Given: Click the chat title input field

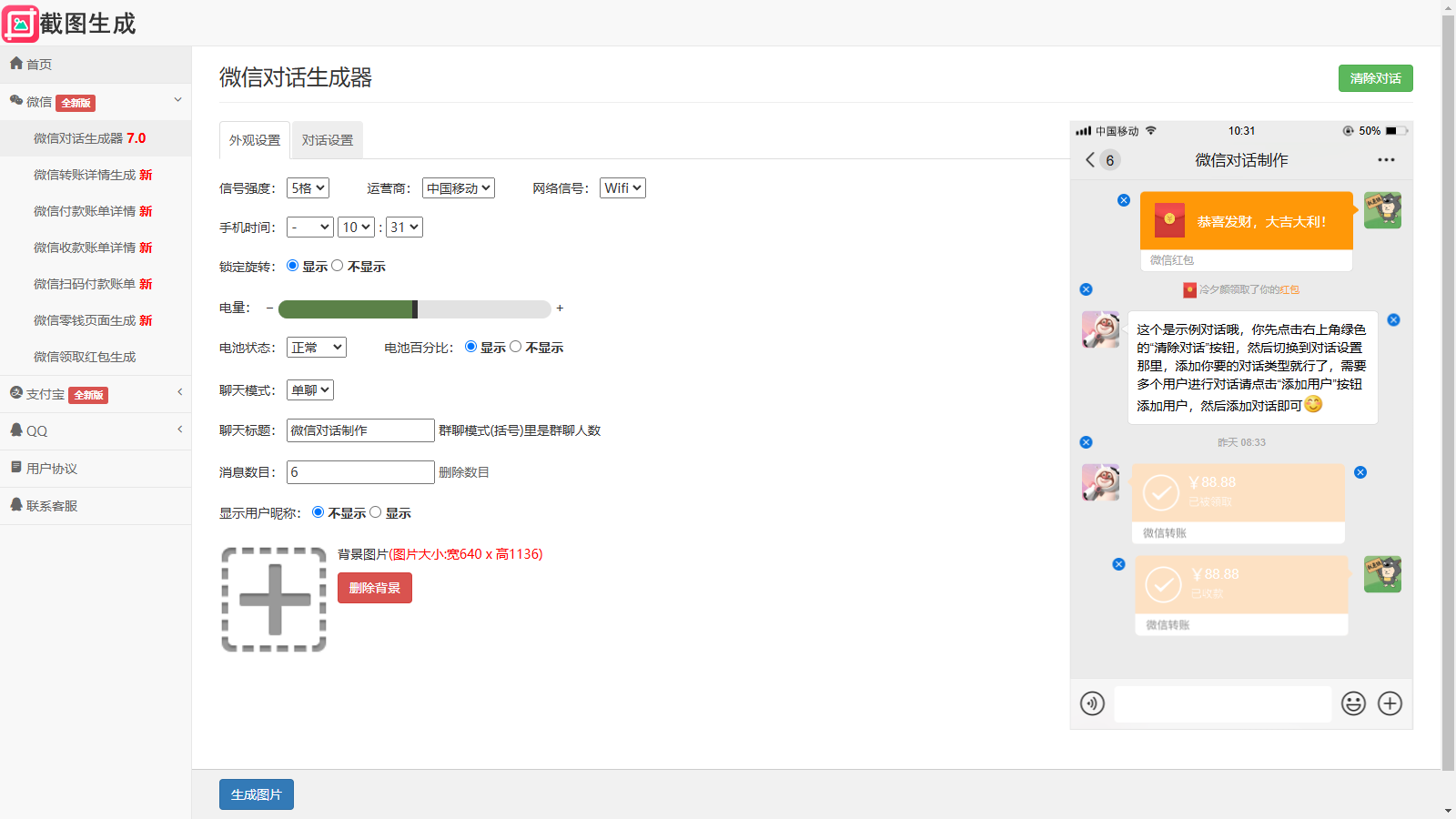Looking at the screenshot, I should [360, 430].
